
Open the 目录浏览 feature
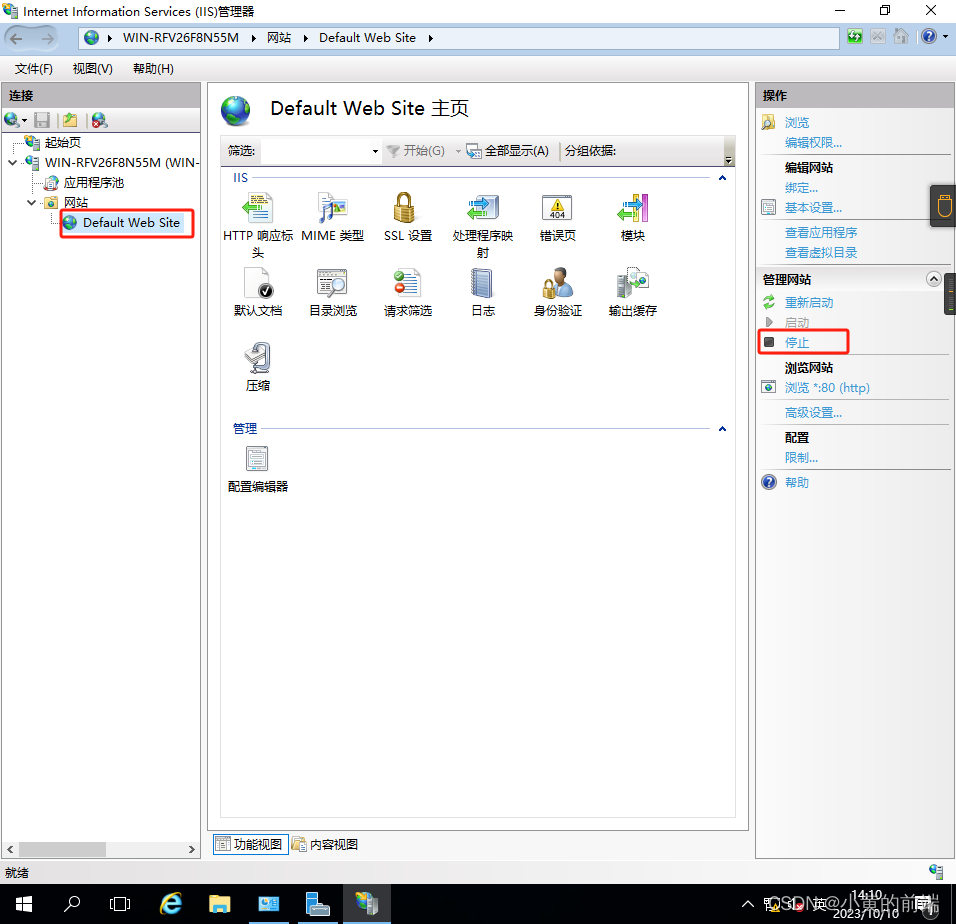click(x=333, y=290)
